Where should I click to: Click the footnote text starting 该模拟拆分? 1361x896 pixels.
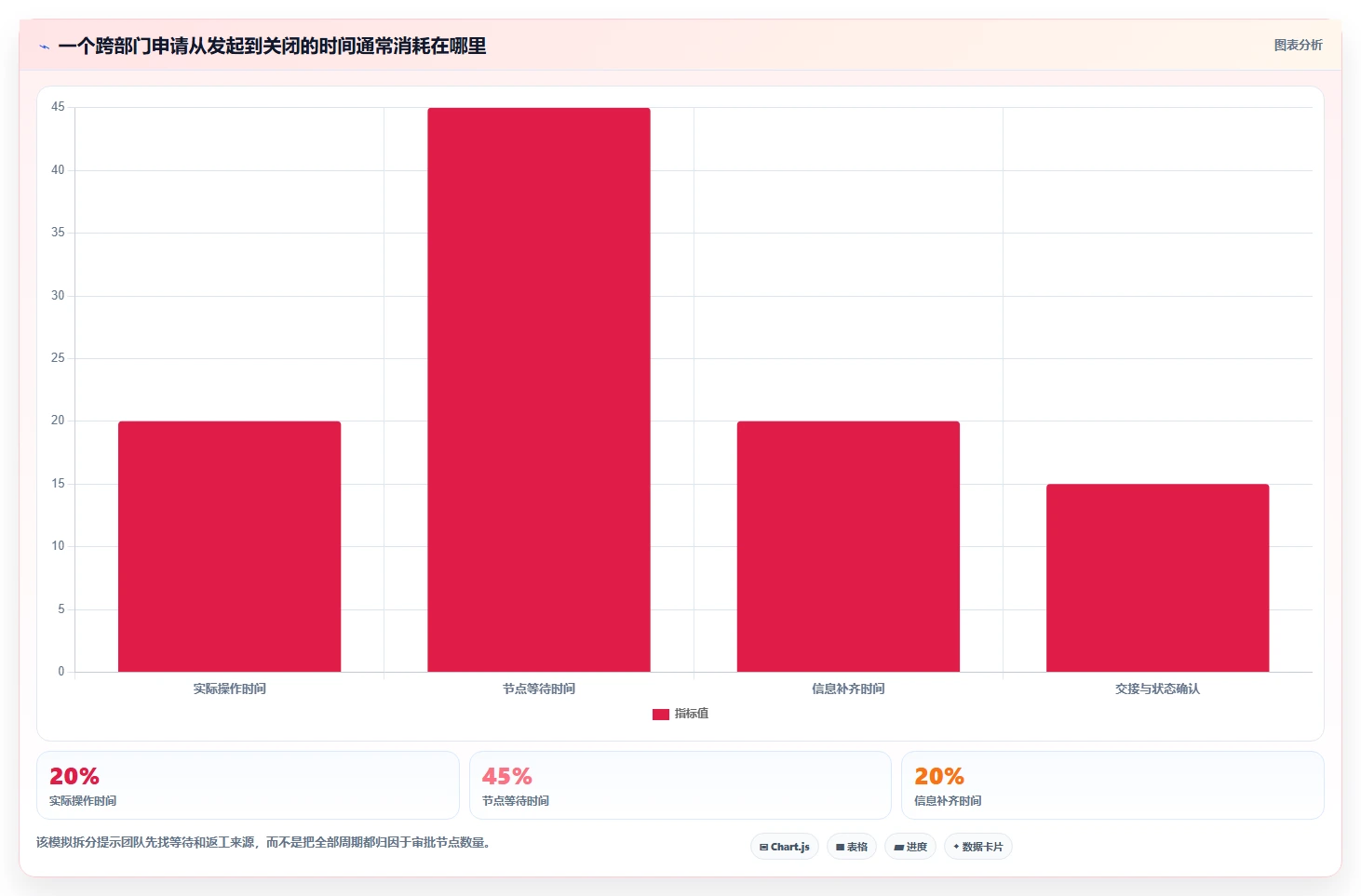click(x=263, y=843)
